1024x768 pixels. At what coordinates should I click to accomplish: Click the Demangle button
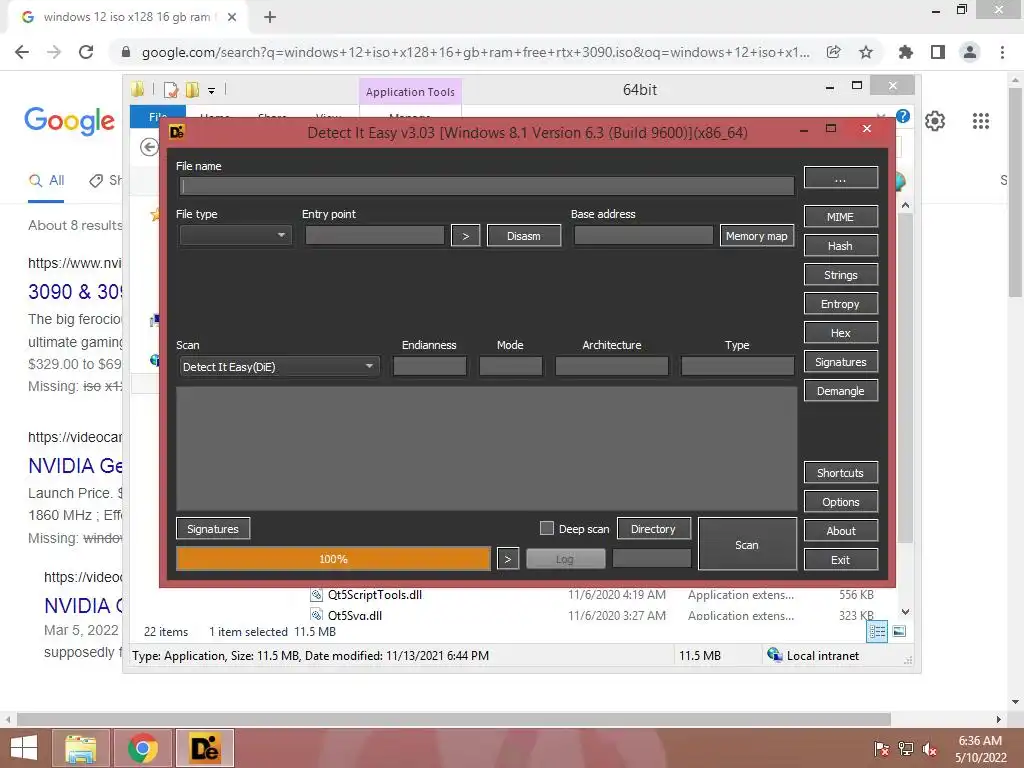pyautogui.click(x=840, y=391)
